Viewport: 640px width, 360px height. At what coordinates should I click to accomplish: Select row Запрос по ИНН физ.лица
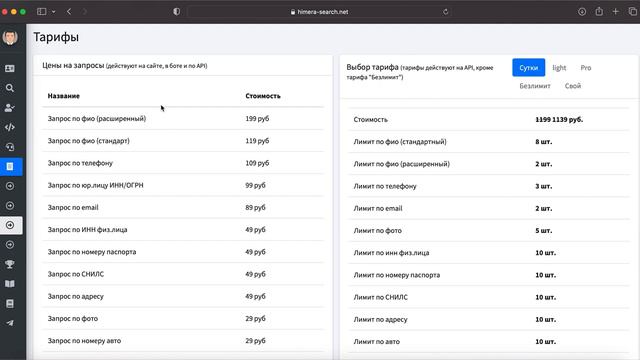tap(183, 229)
